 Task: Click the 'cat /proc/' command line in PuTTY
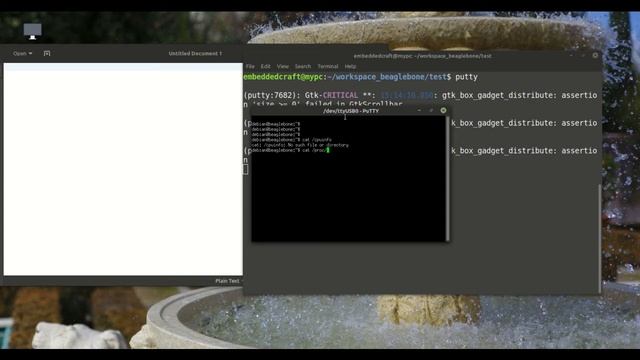(x=290, y=150)
